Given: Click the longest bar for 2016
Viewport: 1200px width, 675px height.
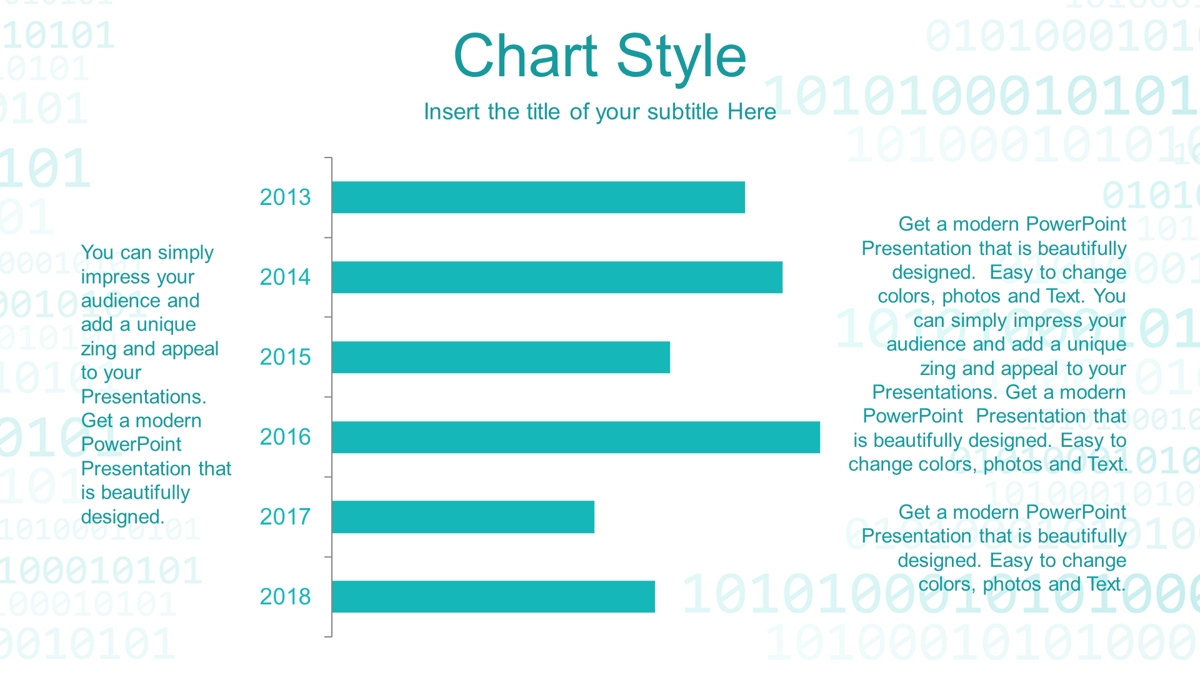Looking at the screenshot, I should coord(576,437).
